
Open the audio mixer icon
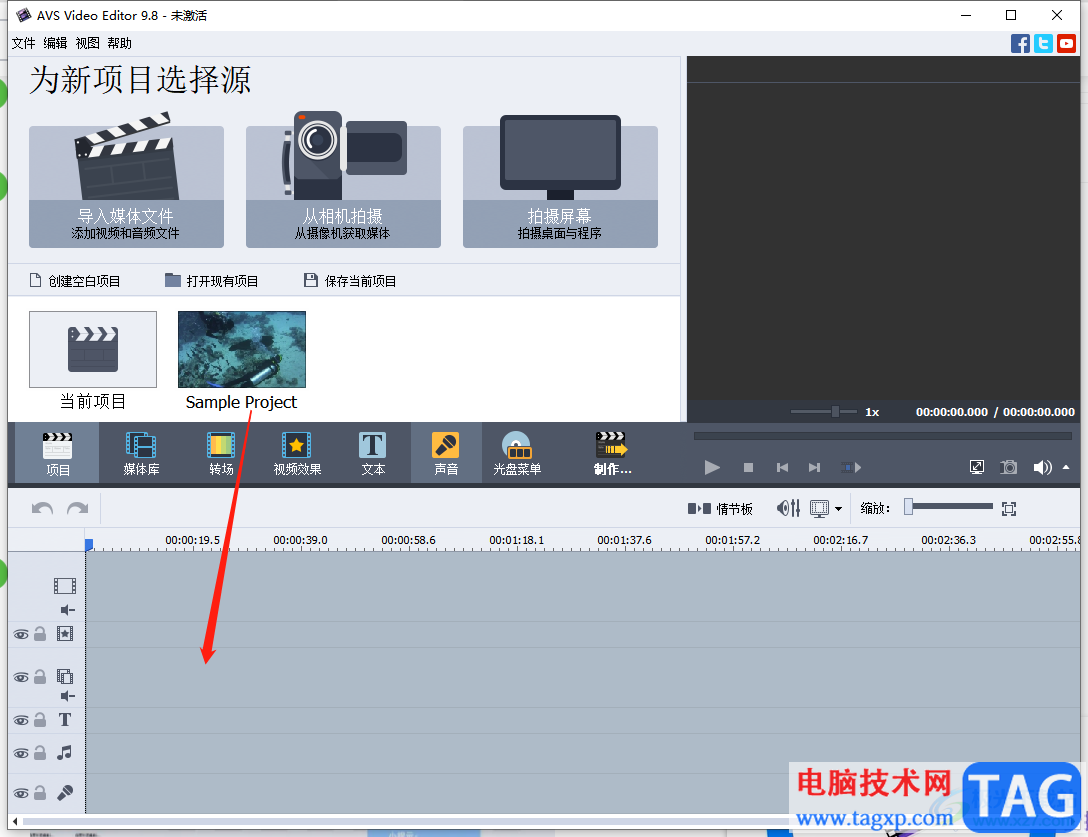coord(788,509)
